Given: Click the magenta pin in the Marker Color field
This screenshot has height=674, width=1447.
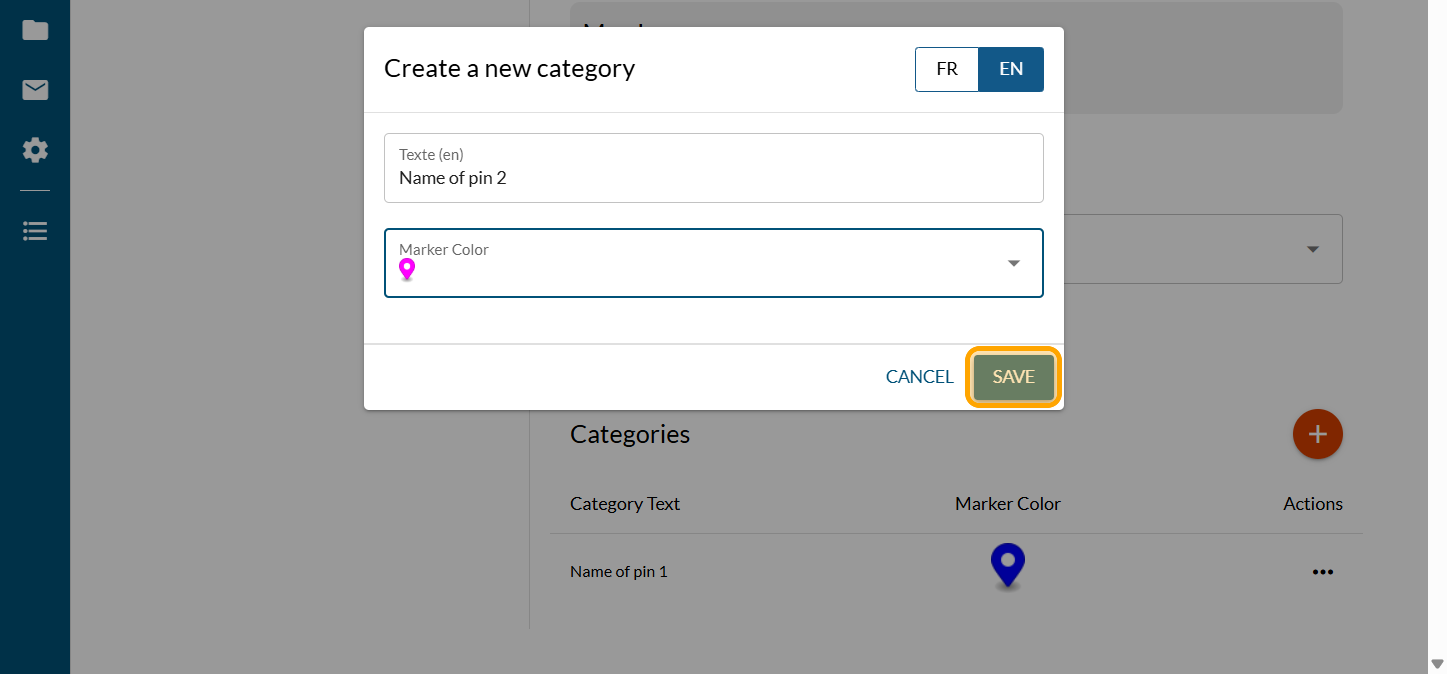Looking at the screenshot, I should tap(407, 269).
